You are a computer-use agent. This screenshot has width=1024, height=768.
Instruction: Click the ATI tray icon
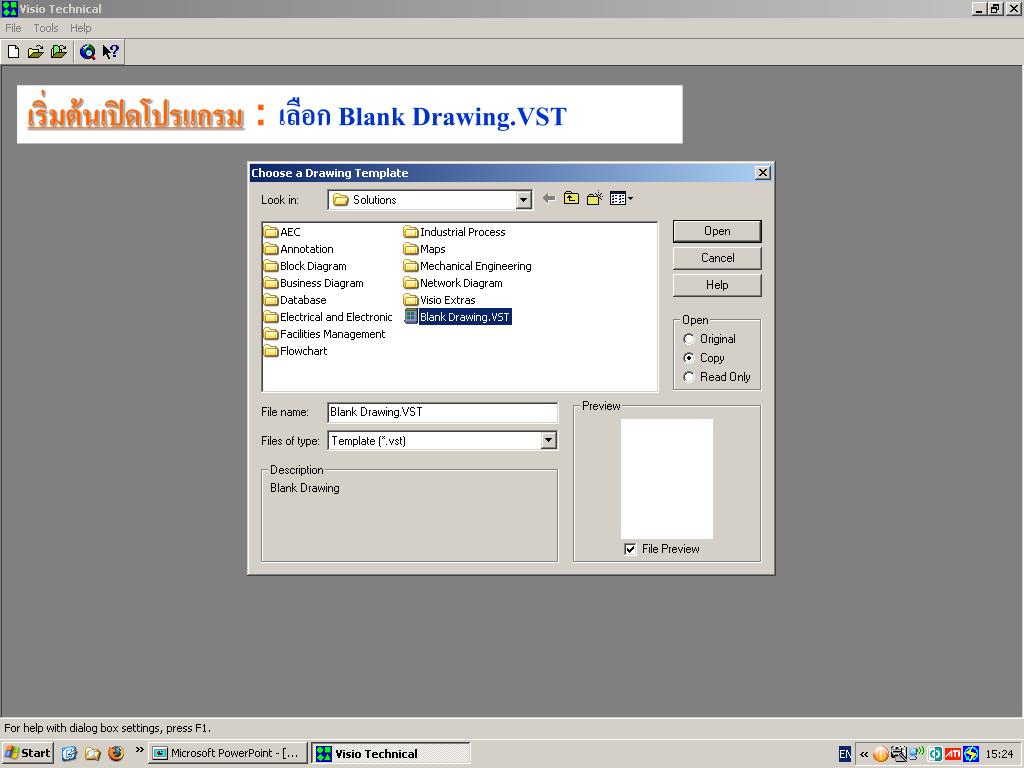coord(953,754)
